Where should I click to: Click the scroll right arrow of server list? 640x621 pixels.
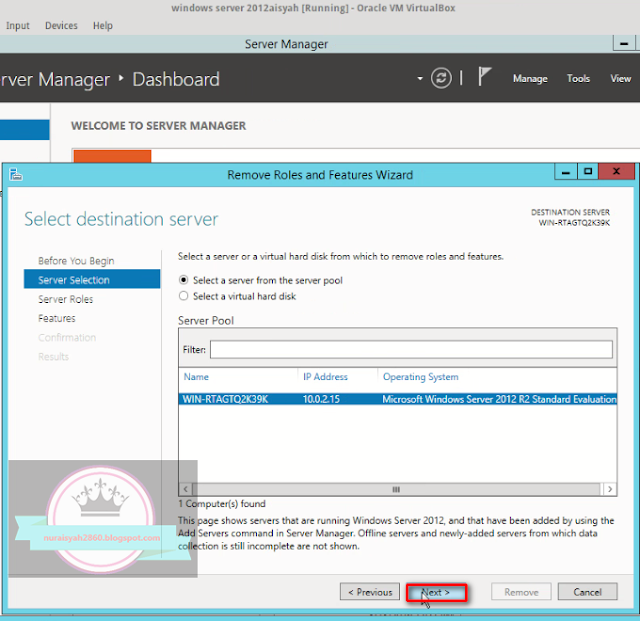[x=610, y=489]
